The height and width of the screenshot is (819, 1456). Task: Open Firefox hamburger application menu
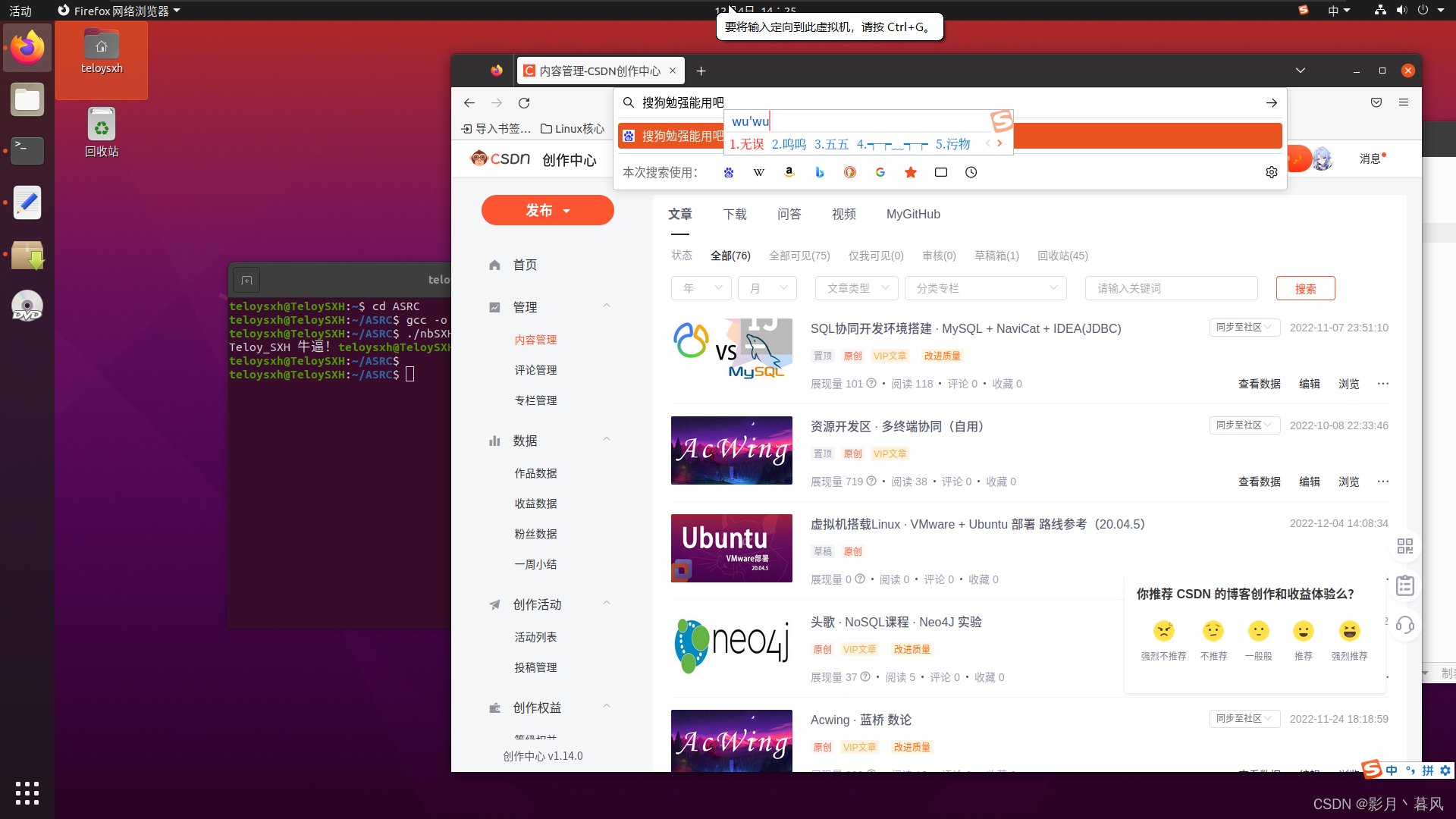[1403, 102]
